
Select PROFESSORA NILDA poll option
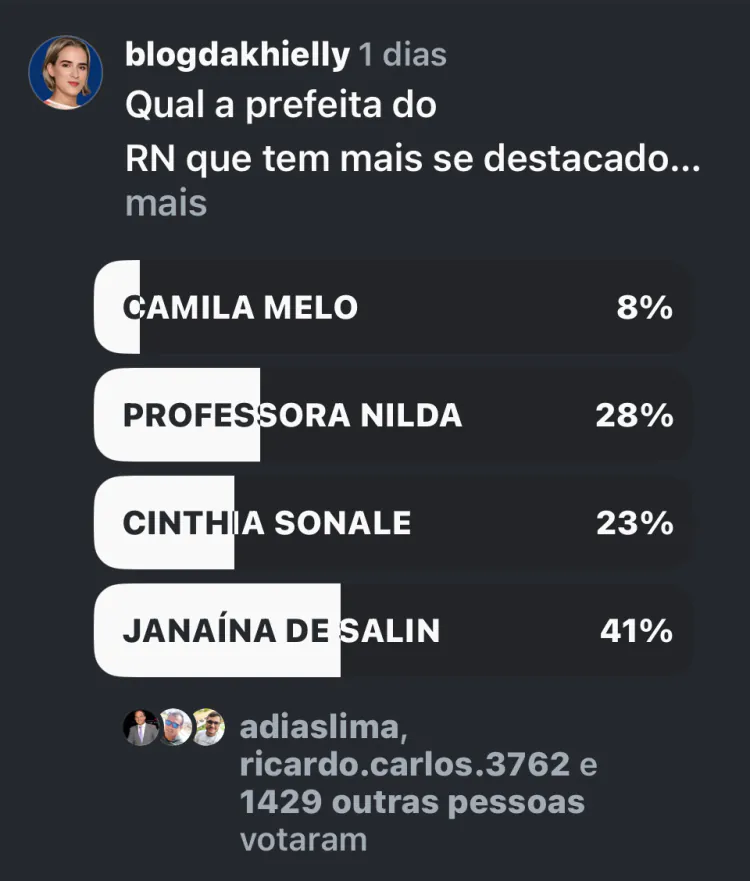click(x=394, y=415)
